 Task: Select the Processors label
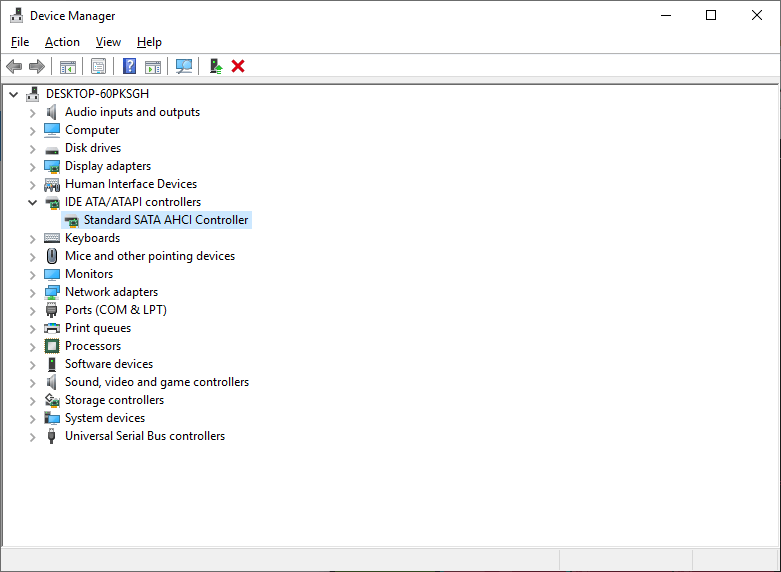coord(93,346)
